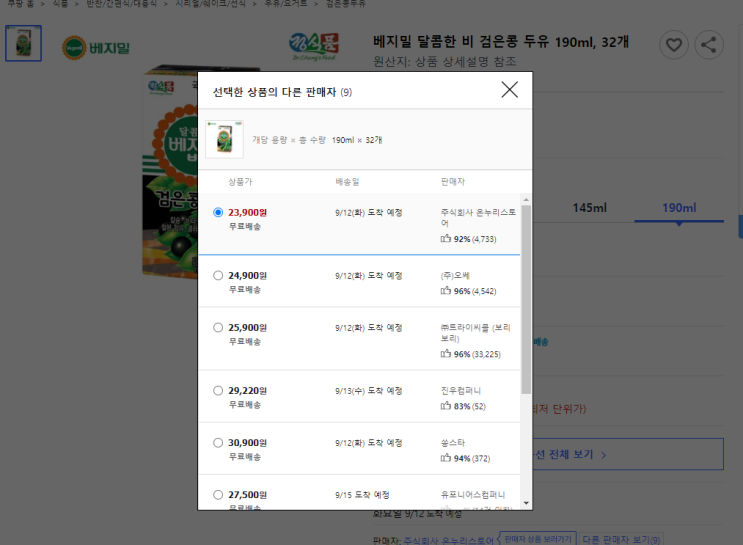Open 반찬/간편식/대용식 breadcrumb link
Viewport: 743px width, 545px height.
[x=121, y=3]
